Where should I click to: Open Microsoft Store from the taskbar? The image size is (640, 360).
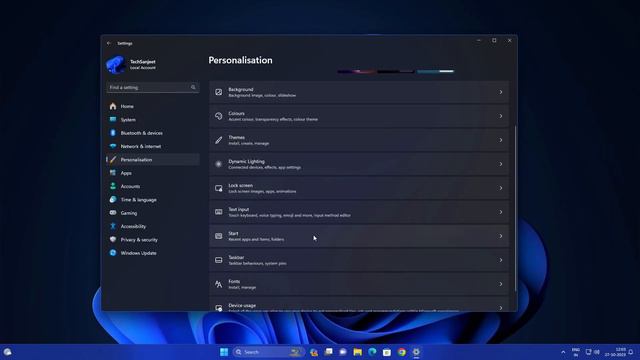(387, 352)
